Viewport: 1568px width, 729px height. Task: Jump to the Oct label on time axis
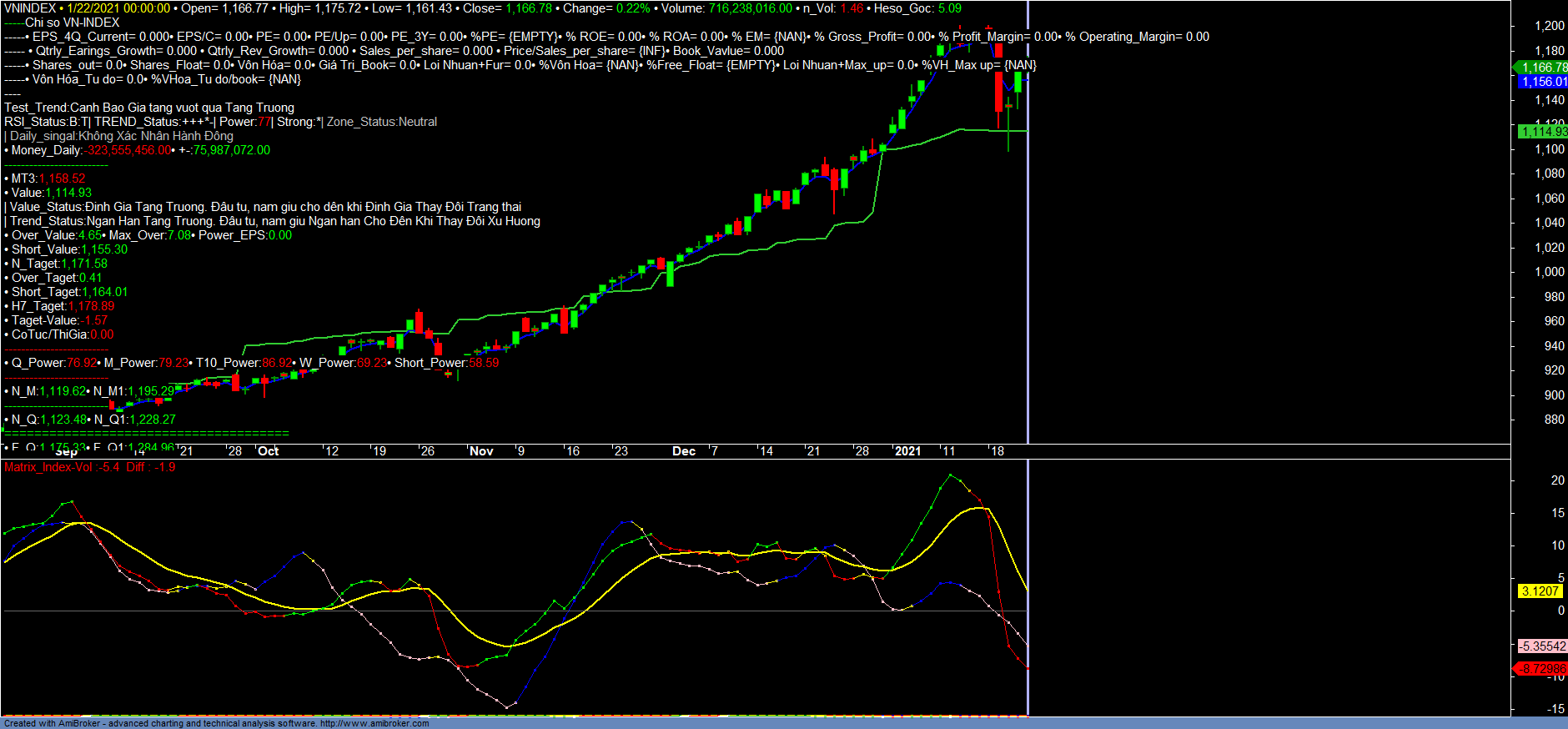click(x=268, y=451)
